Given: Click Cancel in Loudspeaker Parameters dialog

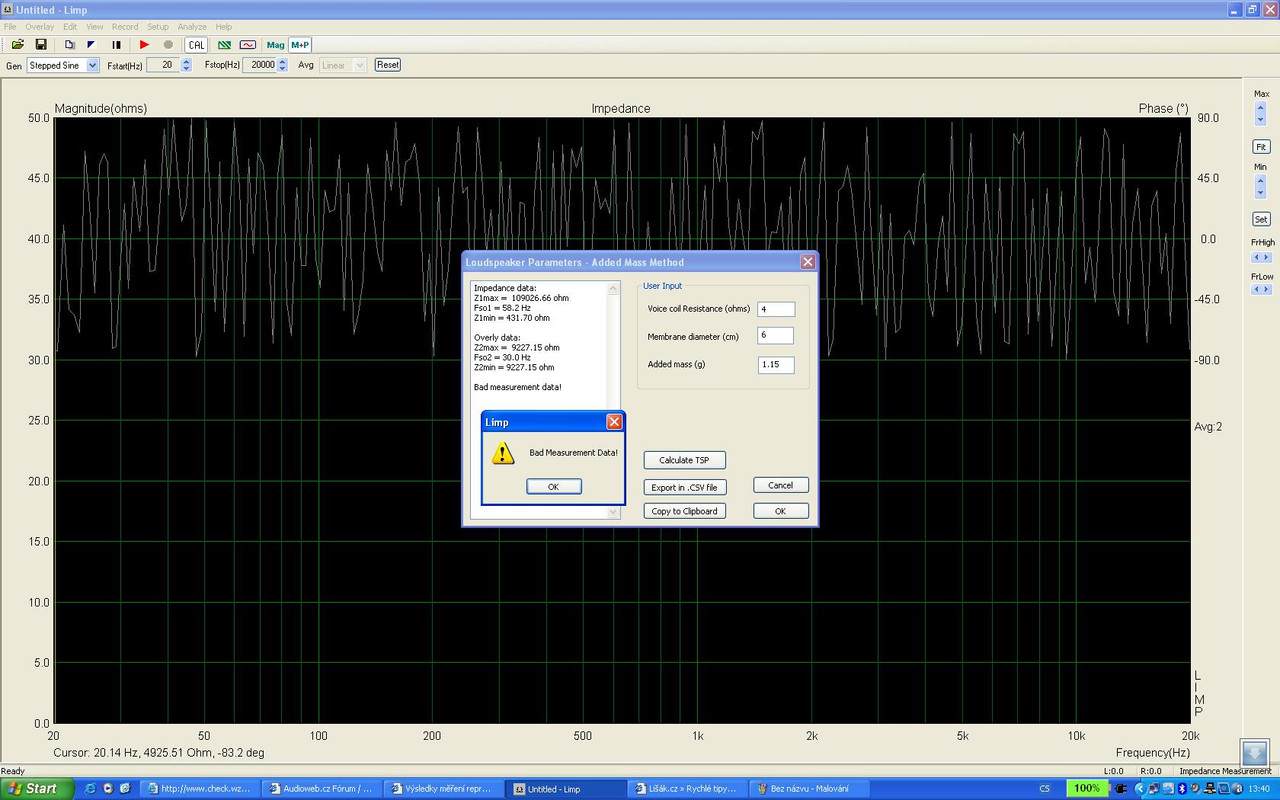Looking at the screenshot, I should [781, 485].
